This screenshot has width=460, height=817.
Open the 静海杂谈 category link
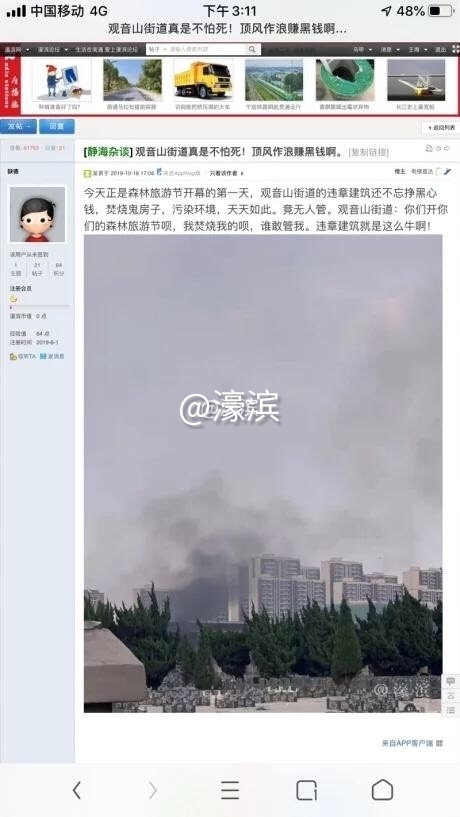[108, 152]
